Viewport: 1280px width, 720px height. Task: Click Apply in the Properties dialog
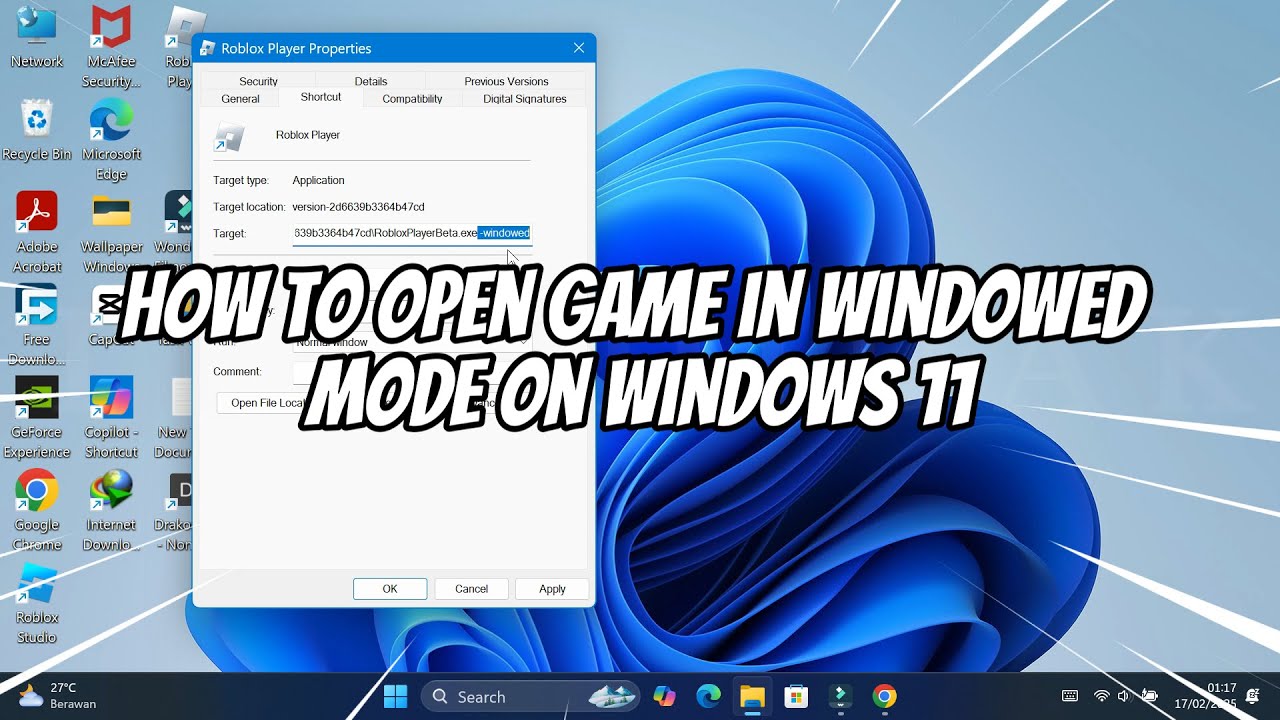pos(552,589)
